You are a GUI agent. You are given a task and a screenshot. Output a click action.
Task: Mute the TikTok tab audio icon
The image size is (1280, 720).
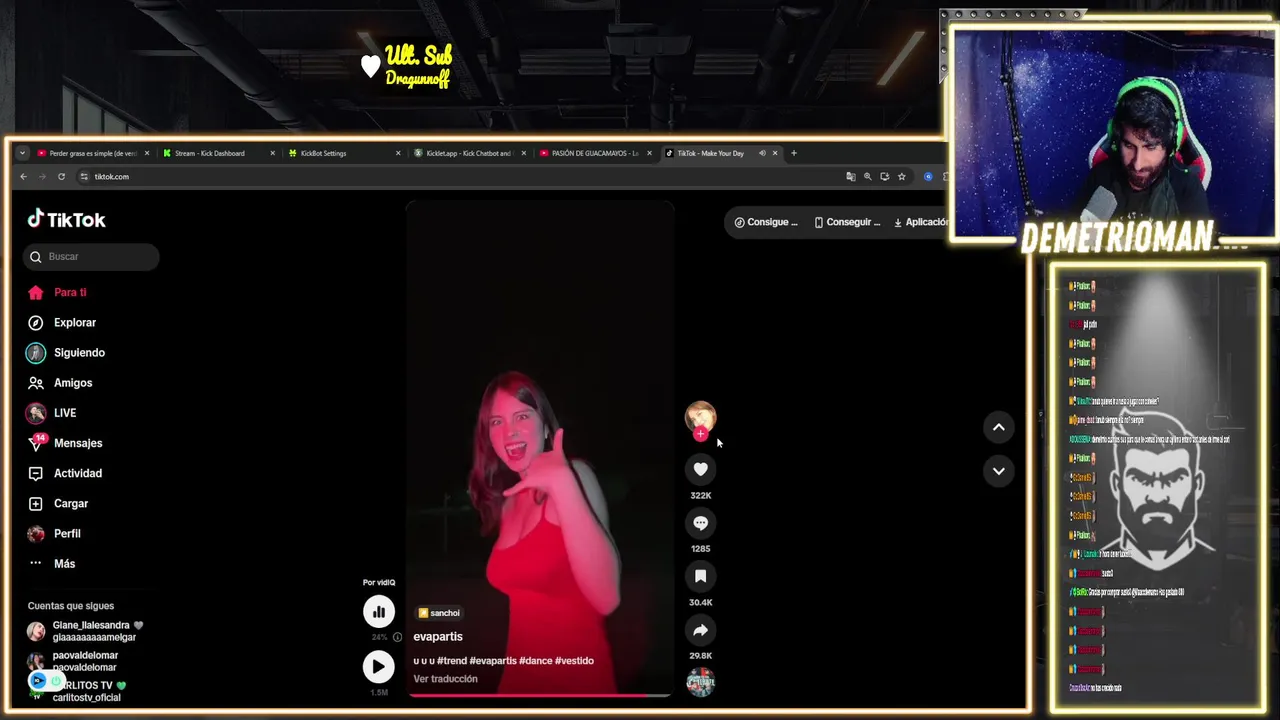pos(762,153)
